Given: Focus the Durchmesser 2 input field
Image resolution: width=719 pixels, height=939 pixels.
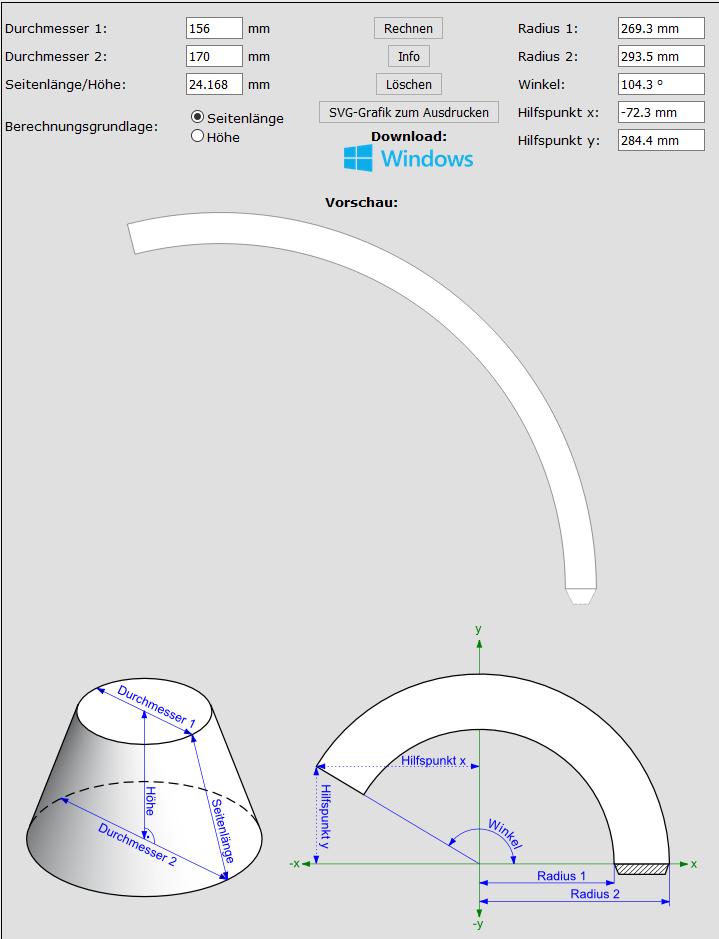Looking at the screenshot, I should pos(214,56).
